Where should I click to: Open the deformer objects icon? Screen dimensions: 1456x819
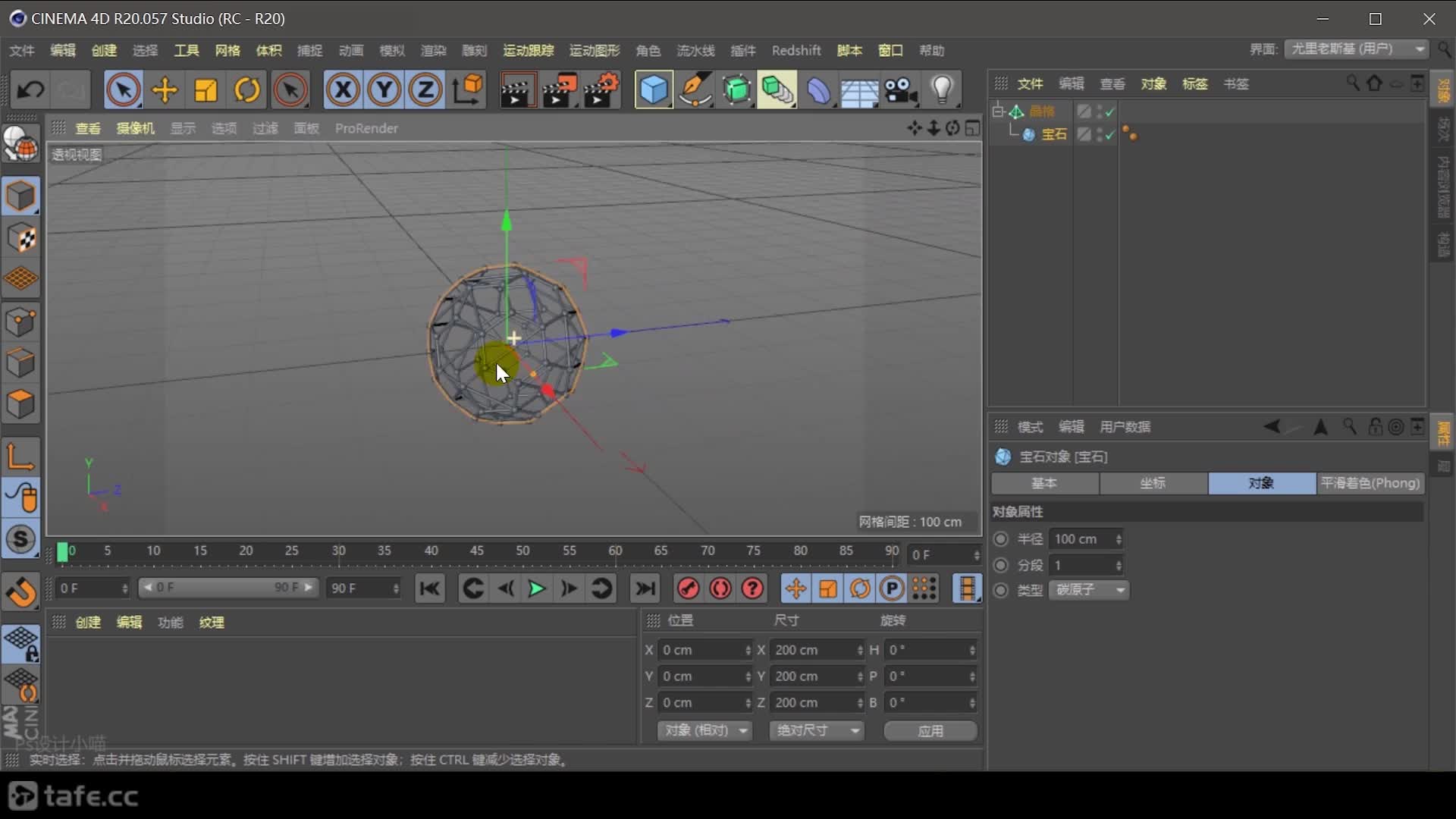819,90
